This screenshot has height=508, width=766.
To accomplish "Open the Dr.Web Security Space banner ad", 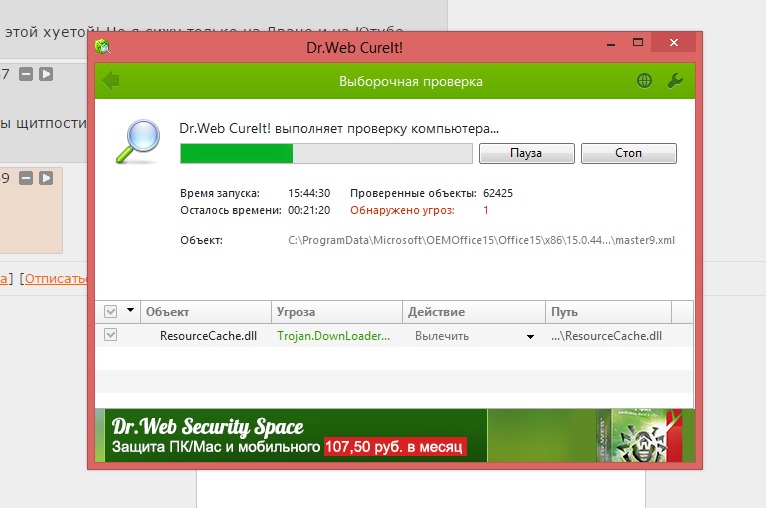I will pyautogui.click(x=395, y=435).
